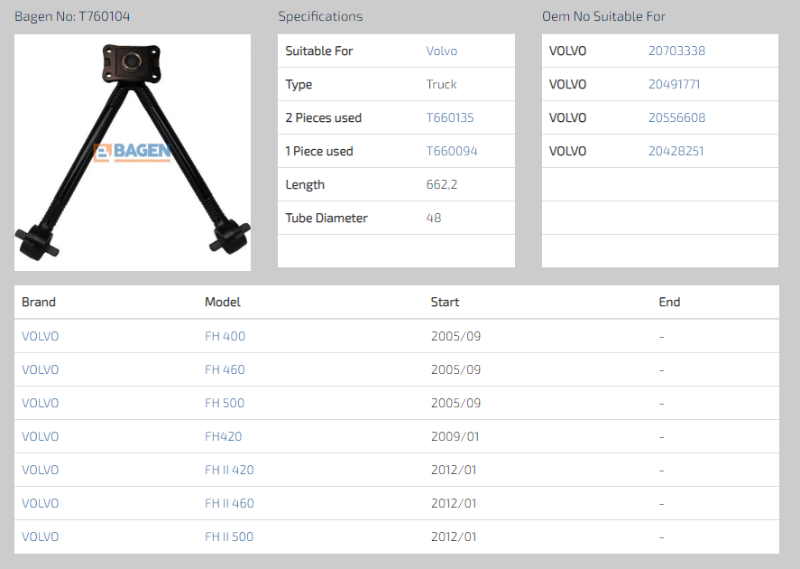Click the 'Oem No Suitable For' heading

(604, 16)
